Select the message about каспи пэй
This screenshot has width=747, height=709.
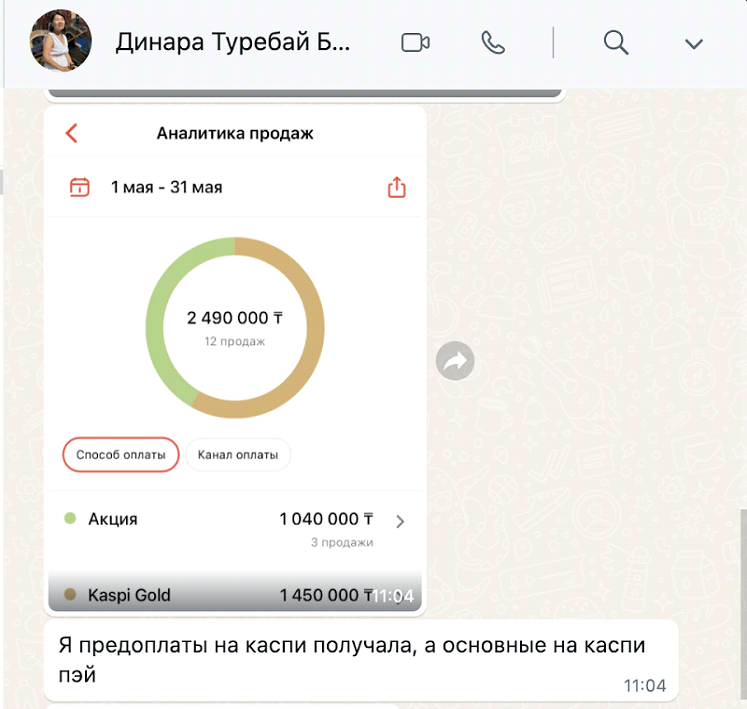361,660
